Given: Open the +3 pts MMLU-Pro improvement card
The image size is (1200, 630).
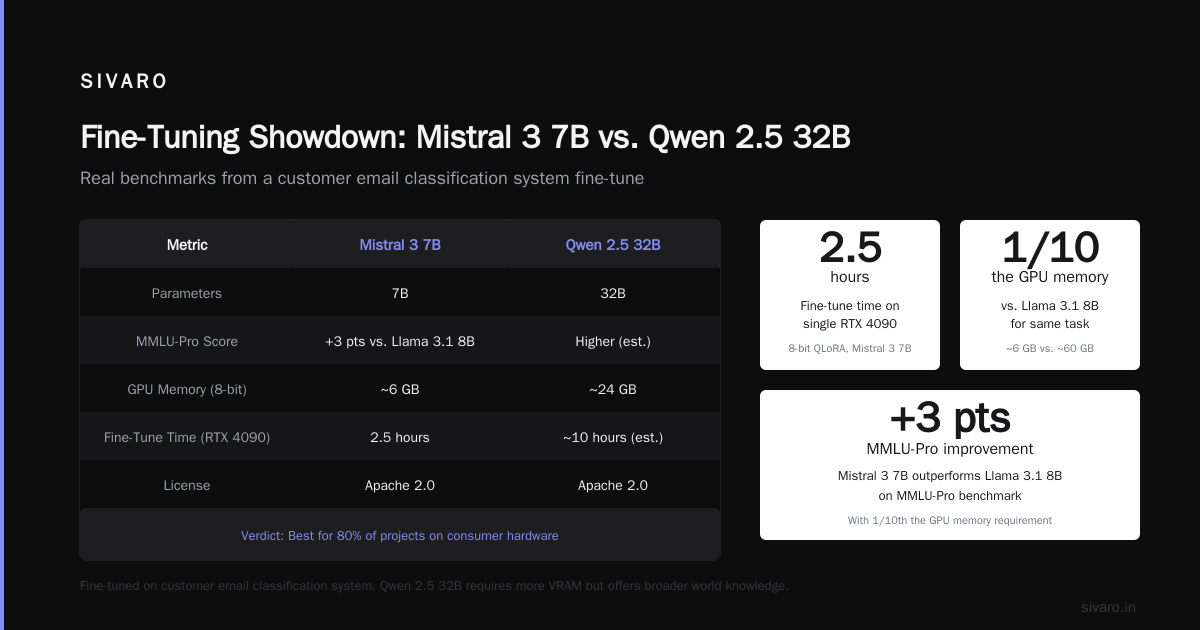Looking at the screenshot, I should tap(950, 465).
